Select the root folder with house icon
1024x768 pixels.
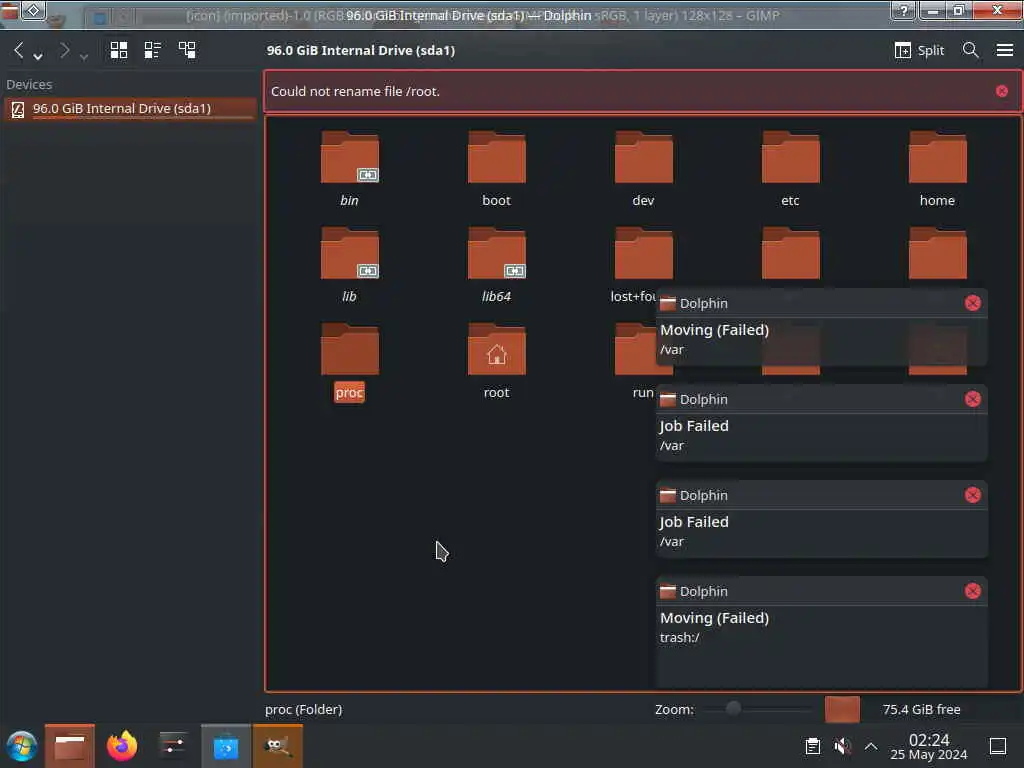point(496,362)
